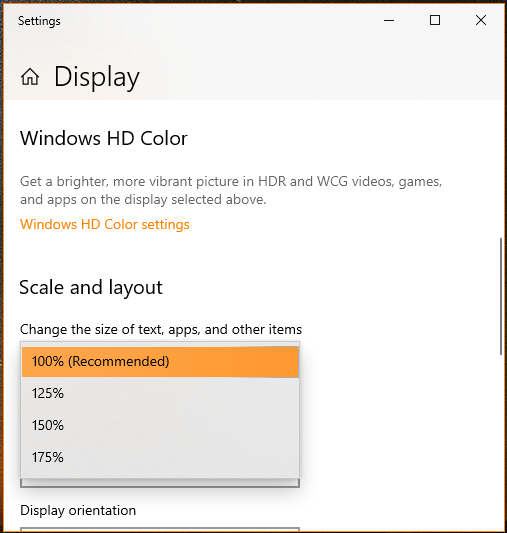This screenshot has width=507, height=533.
Task: Open the Display orientation combo box
Action: pyautogui.click(x=160, y=530)
